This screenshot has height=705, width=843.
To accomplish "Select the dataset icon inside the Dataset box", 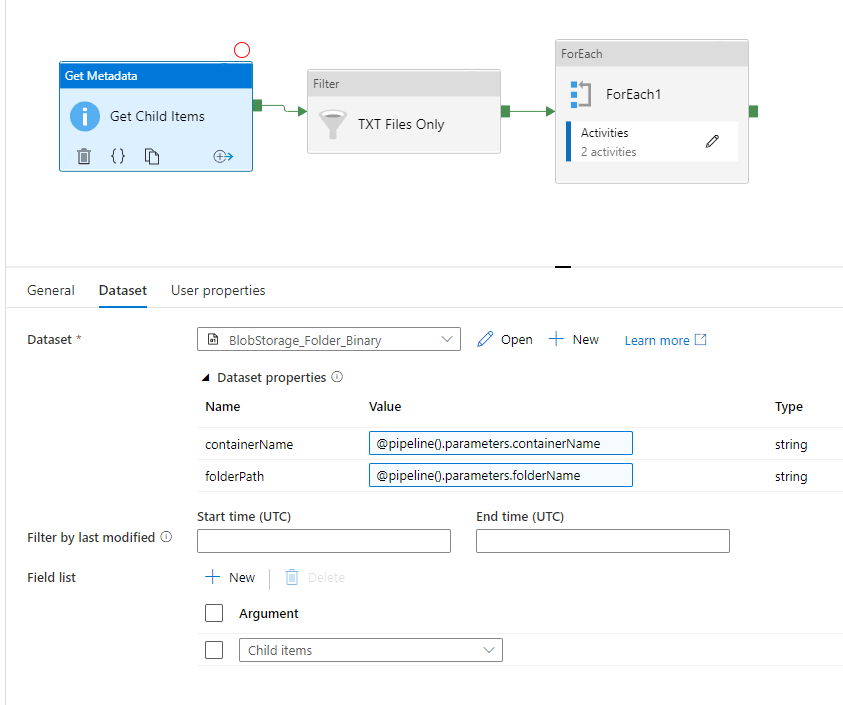I will [x=209, y=339].
